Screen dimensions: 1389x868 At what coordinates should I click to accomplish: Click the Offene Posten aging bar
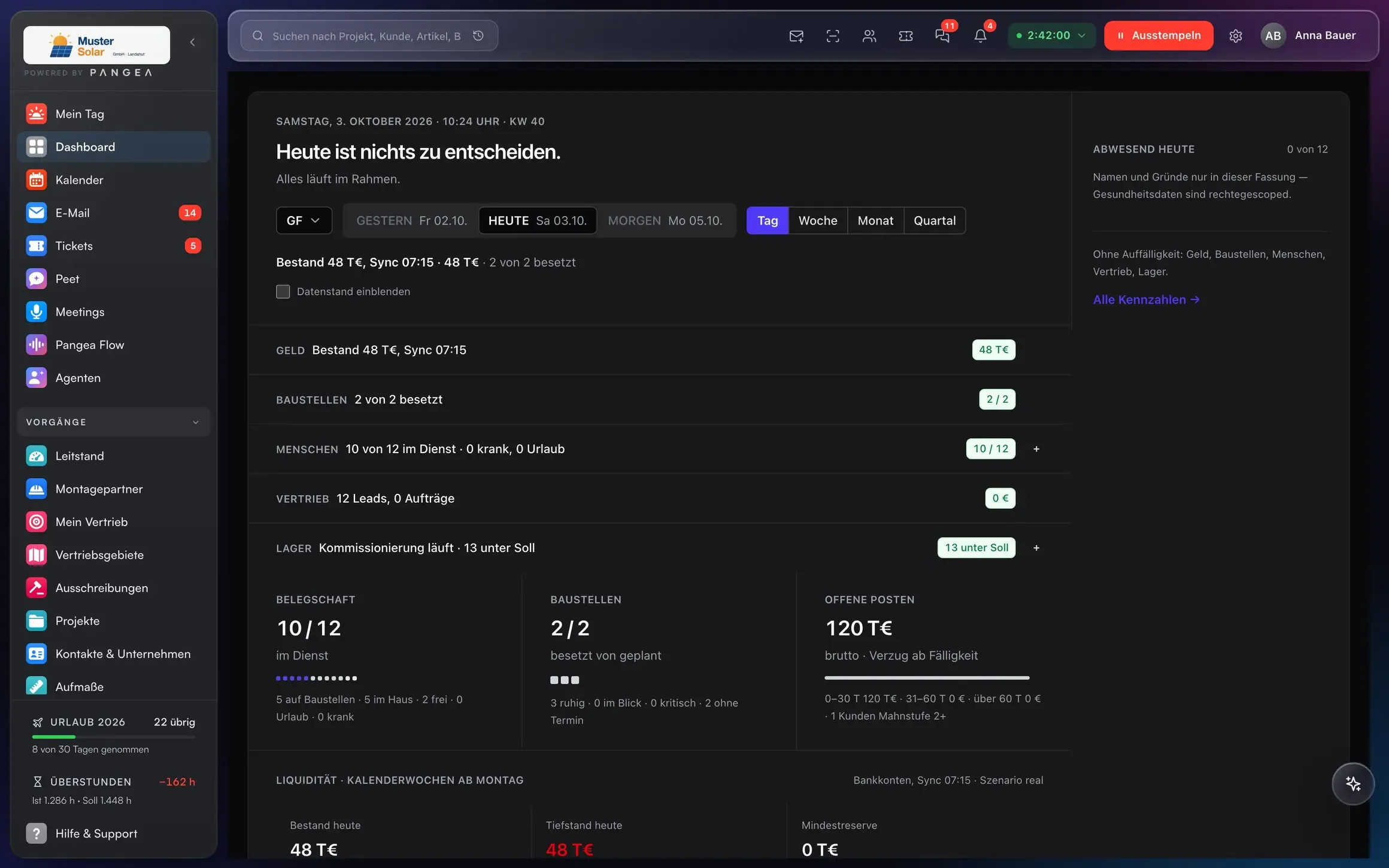[927, 678]
